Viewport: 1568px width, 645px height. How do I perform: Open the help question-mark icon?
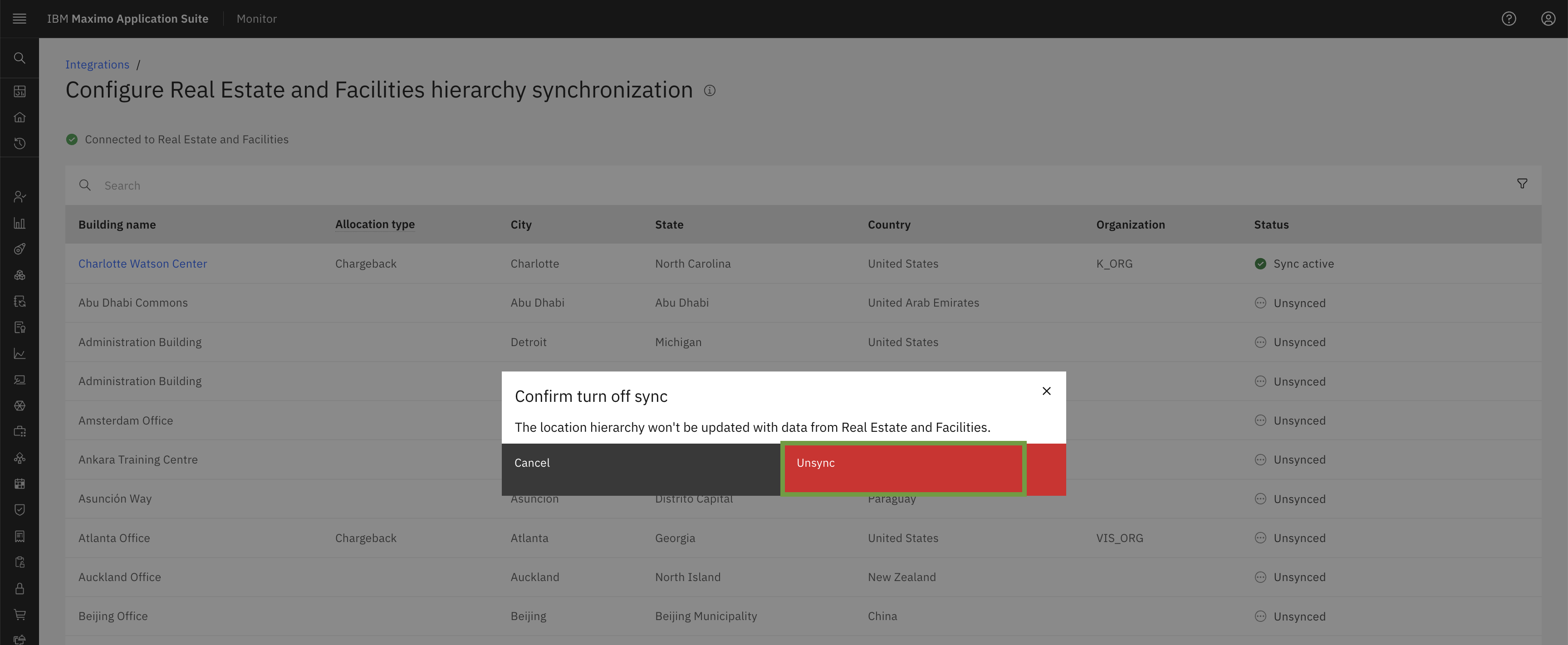tap(1509, 19)
